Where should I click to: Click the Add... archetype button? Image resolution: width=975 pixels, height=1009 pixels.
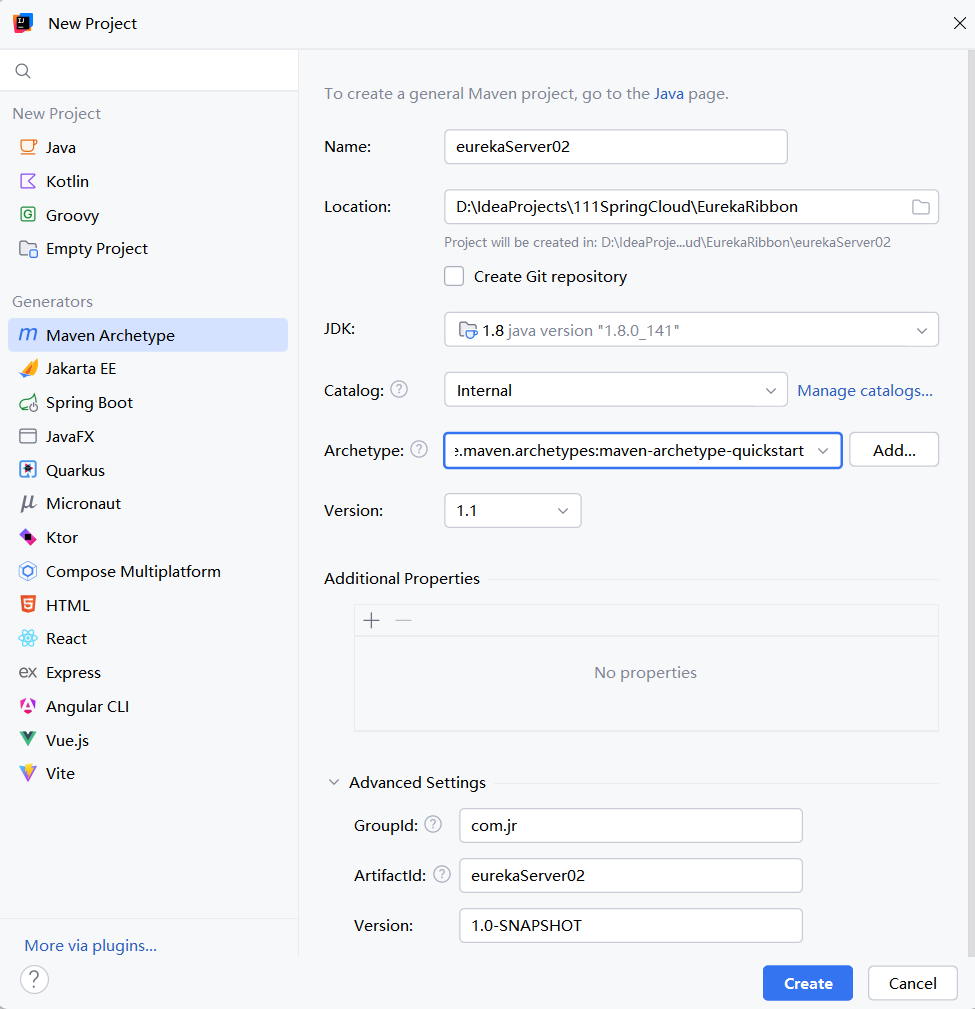coord(894,450)
